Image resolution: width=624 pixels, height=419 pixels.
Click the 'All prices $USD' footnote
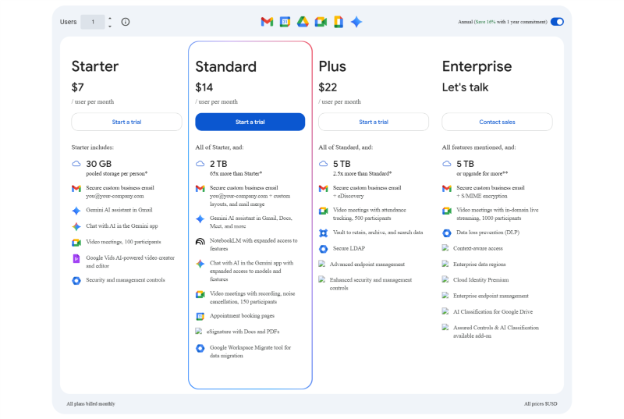pyautogui.click(x=540, y=404)
